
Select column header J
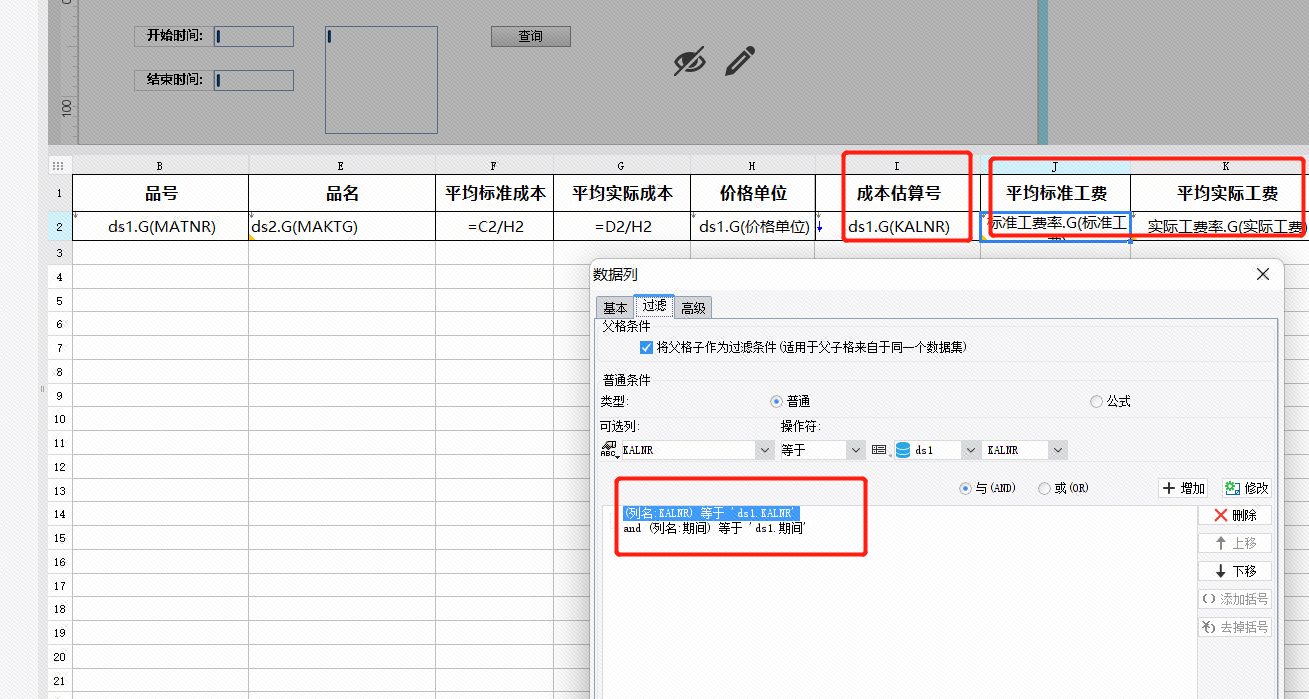[x=1055, y=166]
